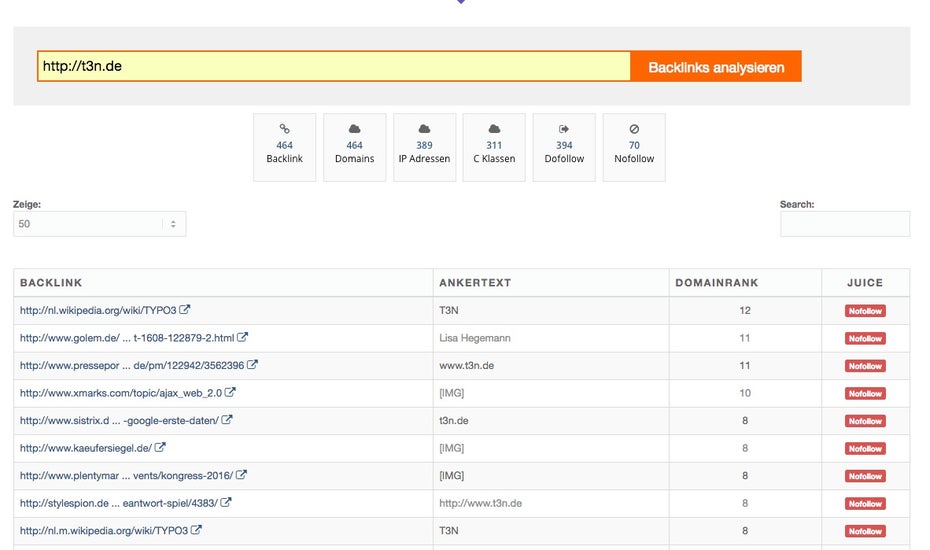Click Nofollow badge in the golem.de row

865,339
